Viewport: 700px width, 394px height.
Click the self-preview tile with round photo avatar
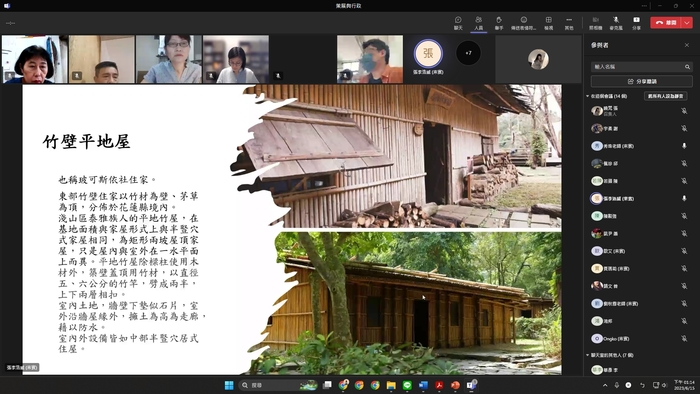[538, 59]
